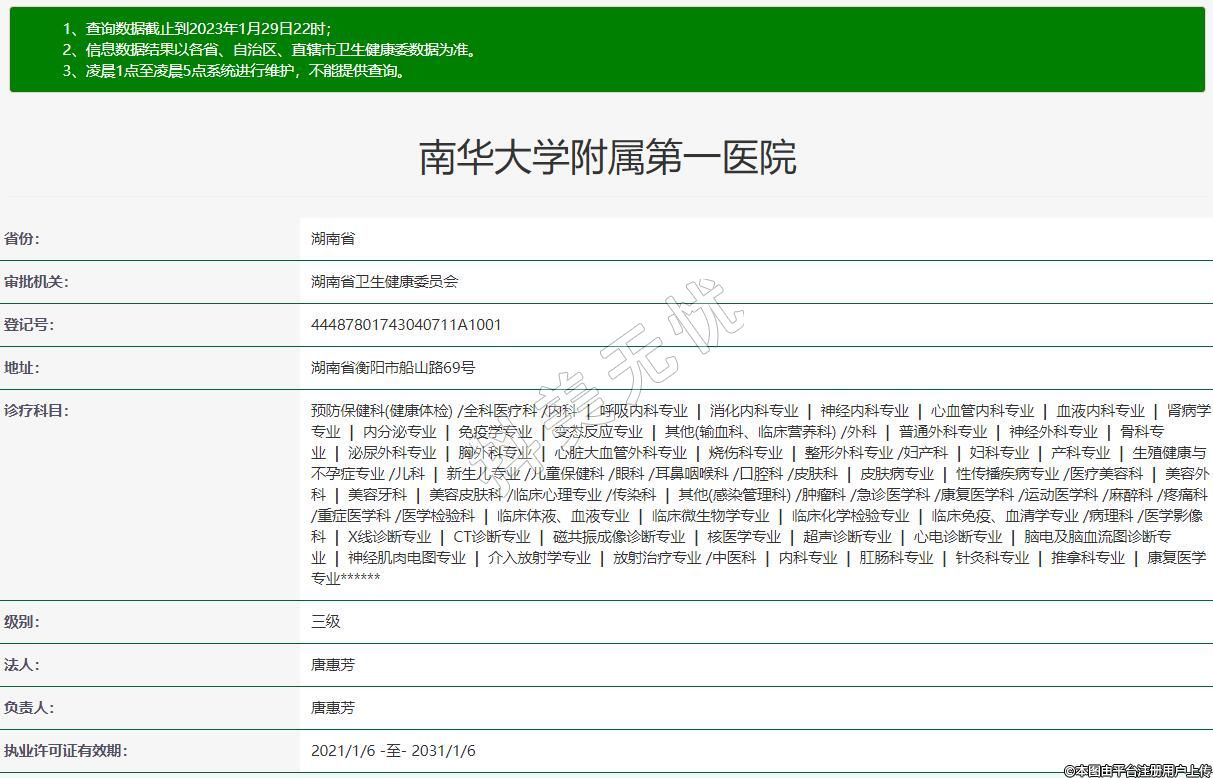The width and height of the screenshot is (1213, 778).
Task: Click the 审批机关 row label
Action: [x=36, y=282]
